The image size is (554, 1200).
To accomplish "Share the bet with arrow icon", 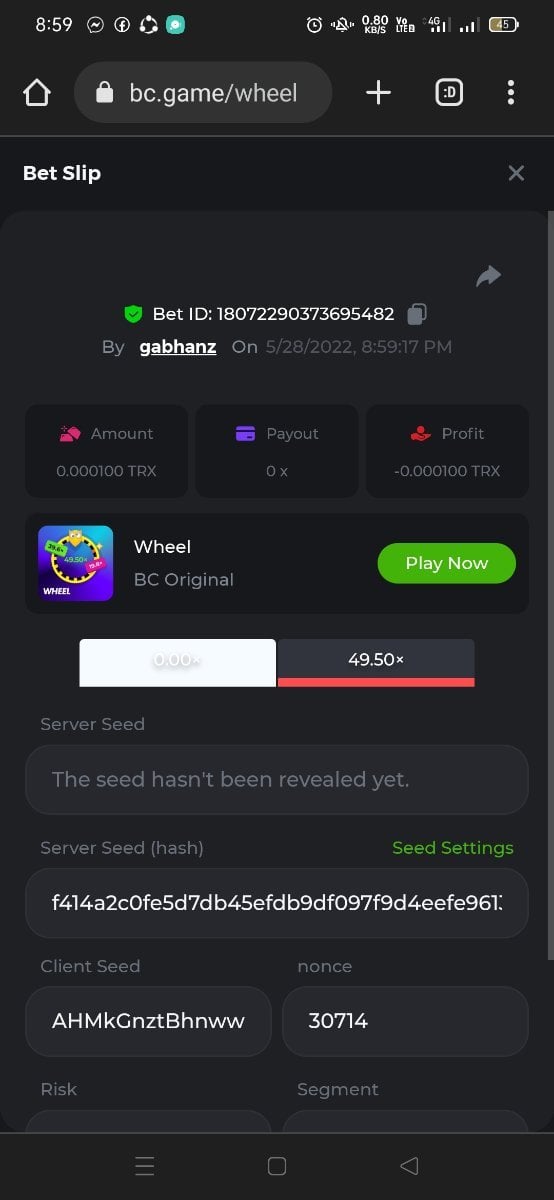I will tap(488, 276).
